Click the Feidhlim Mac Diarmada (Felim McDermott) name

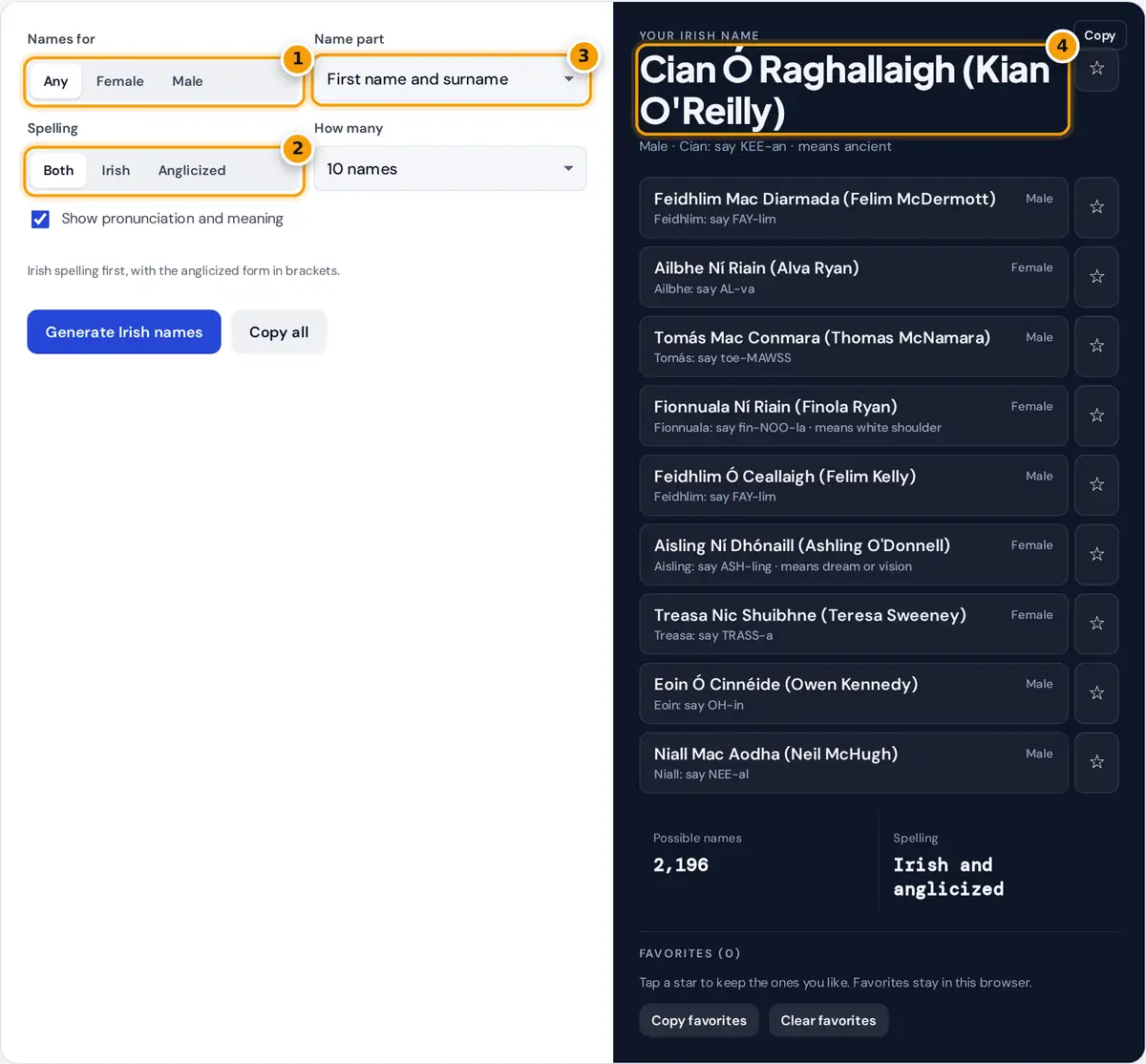point(825,199)
